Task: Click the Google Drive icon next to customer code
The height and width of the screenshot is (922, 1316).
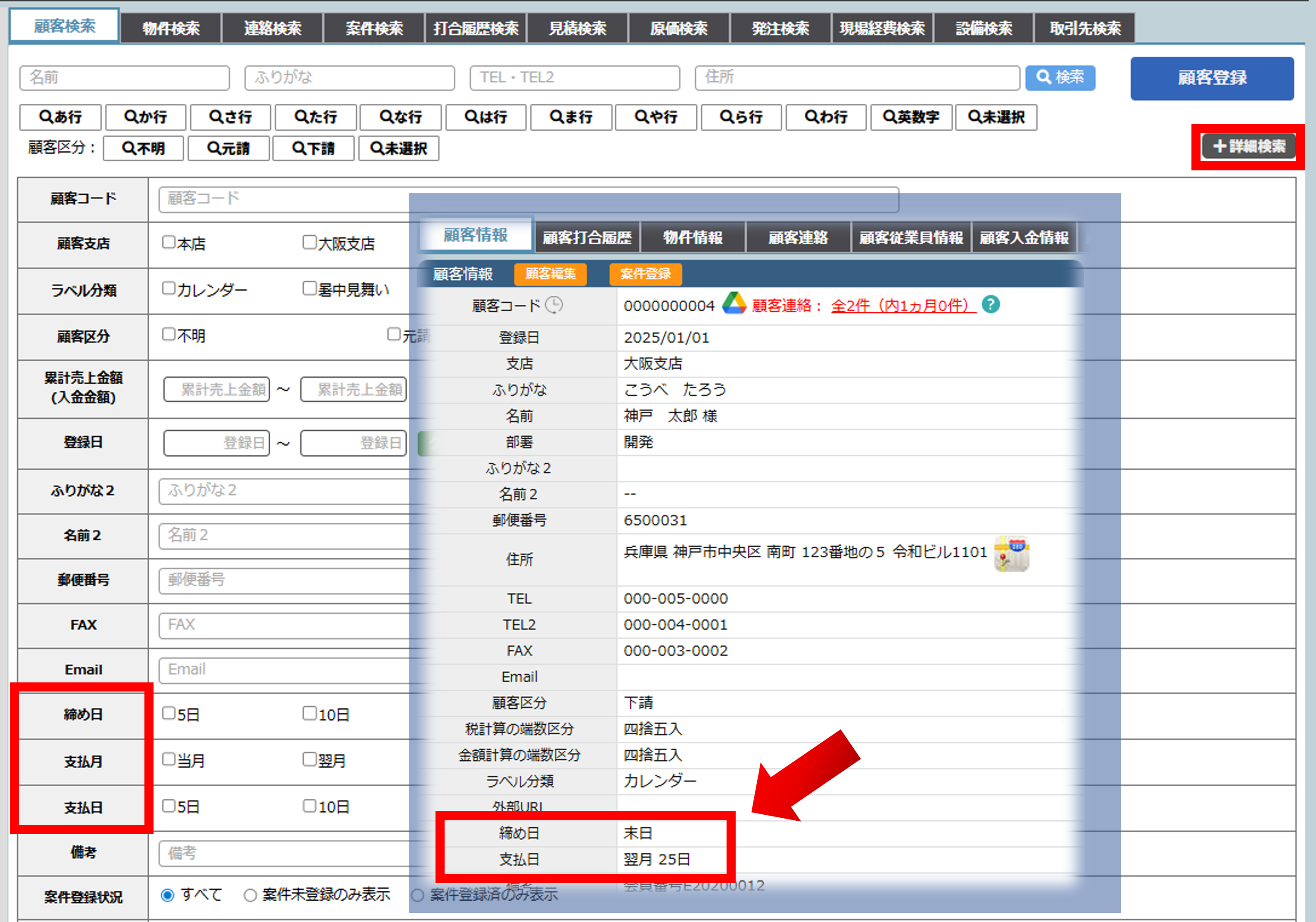Action: coord(733,304)
